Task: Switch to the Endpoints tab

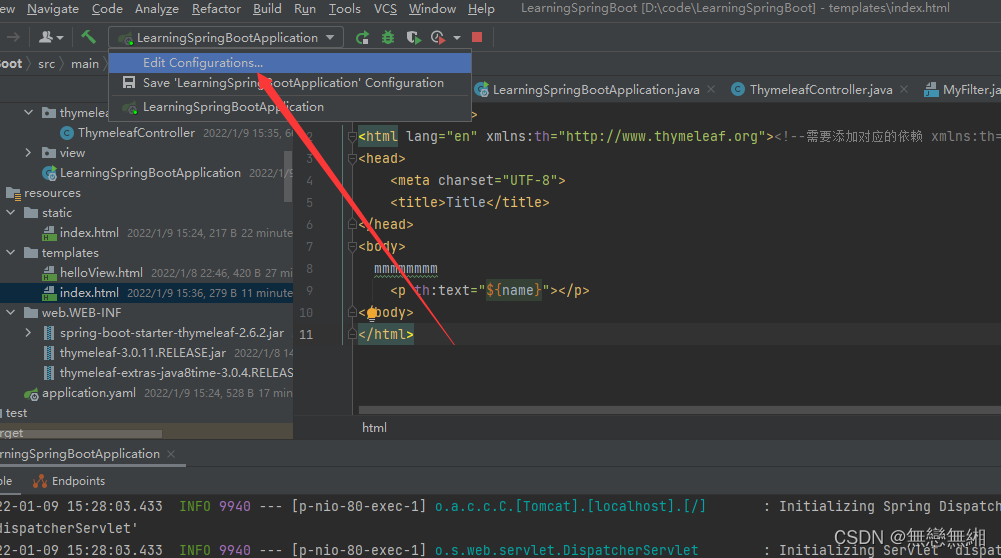Action: tap(69, 481)
